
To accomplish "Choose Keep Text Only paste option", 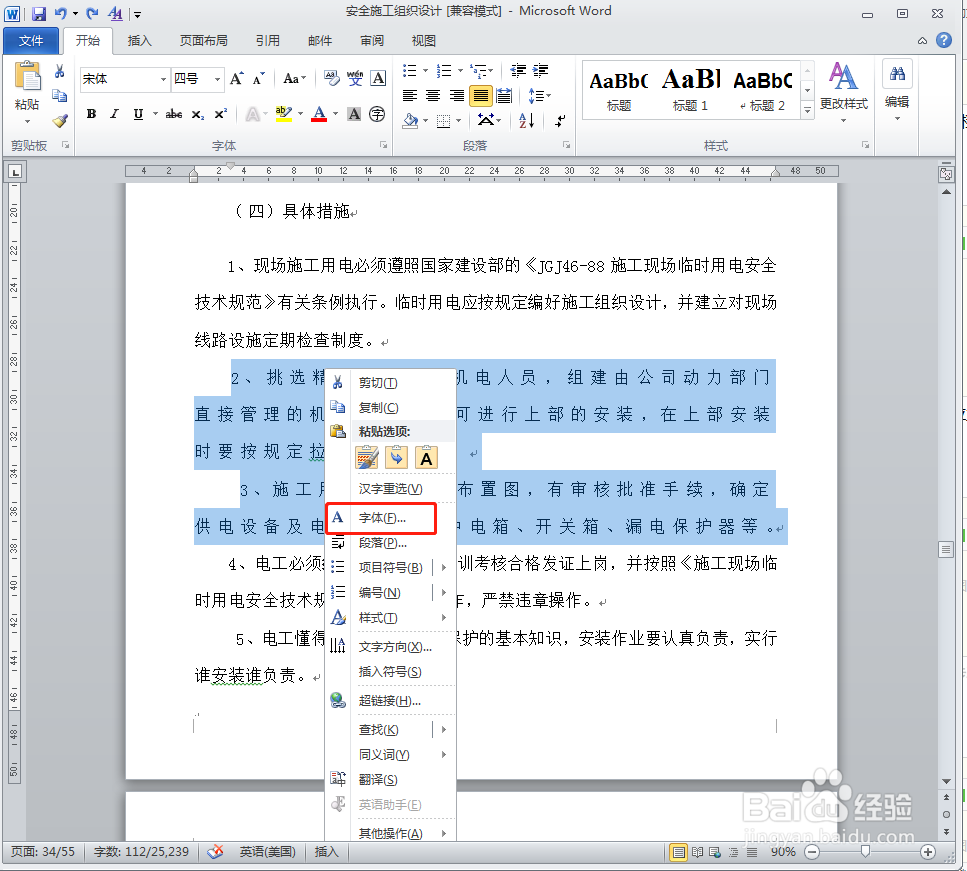I will tap(426, 457).
